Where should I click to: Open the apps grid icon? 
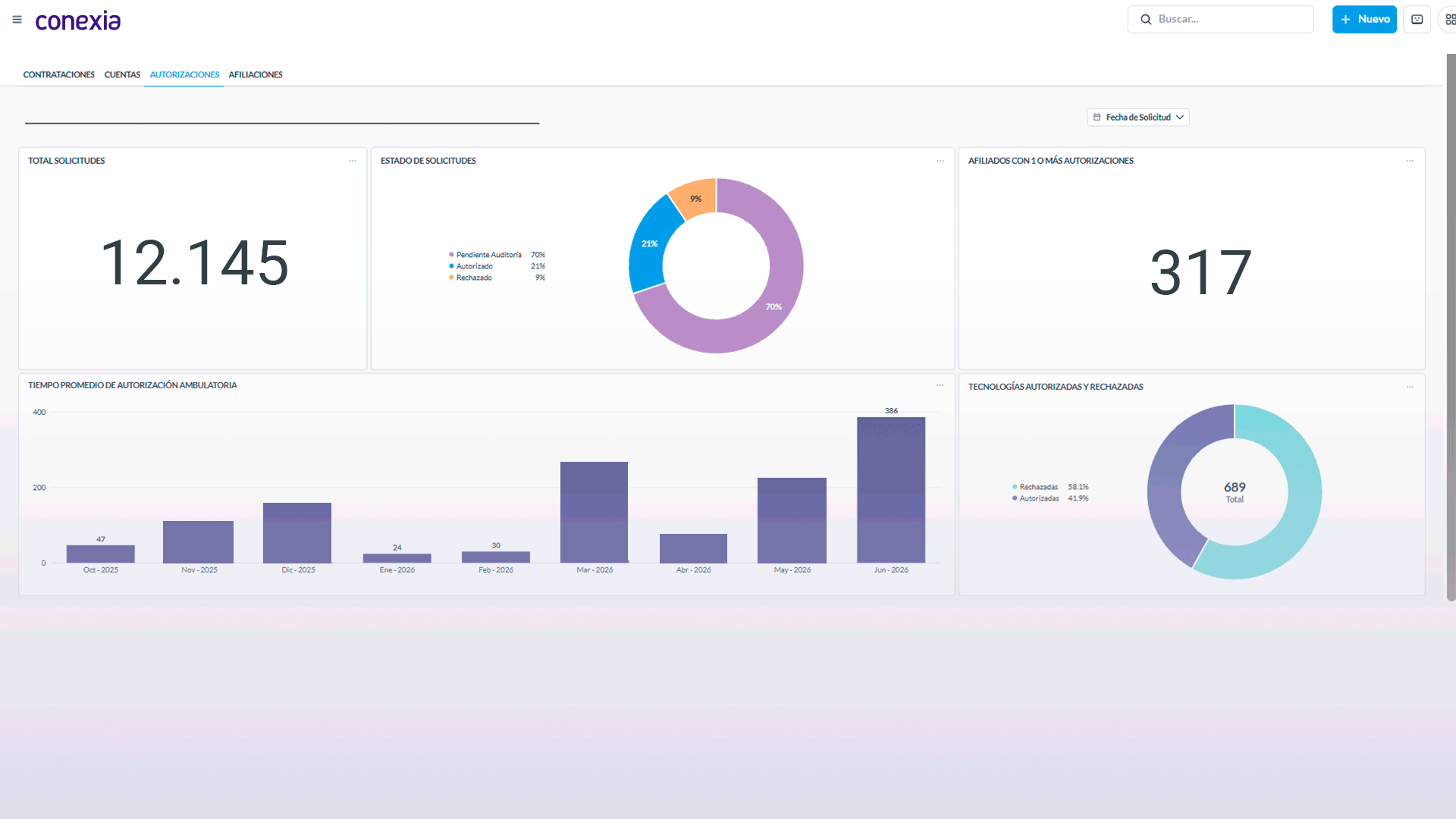[1450, 20]
